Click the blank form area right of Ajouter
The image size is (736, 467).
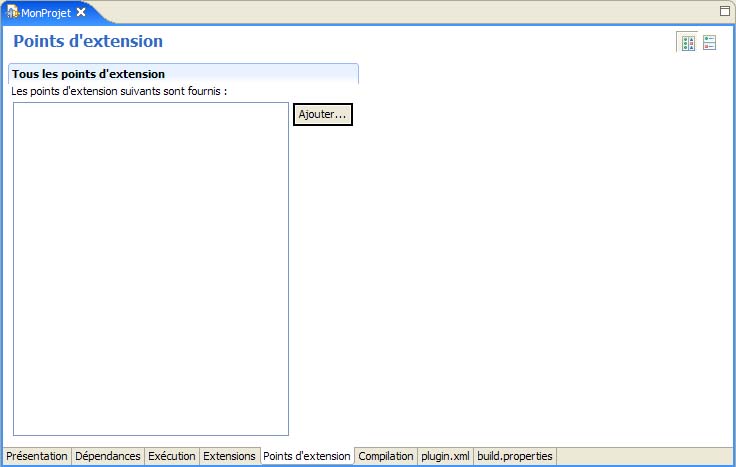(x=540, y=250)
